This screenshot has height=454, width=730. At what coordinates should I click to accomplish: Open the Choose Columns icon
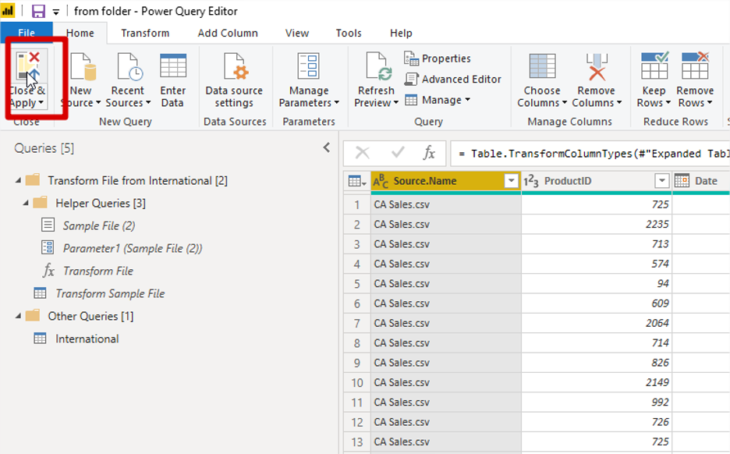click(x=543, y=66)
